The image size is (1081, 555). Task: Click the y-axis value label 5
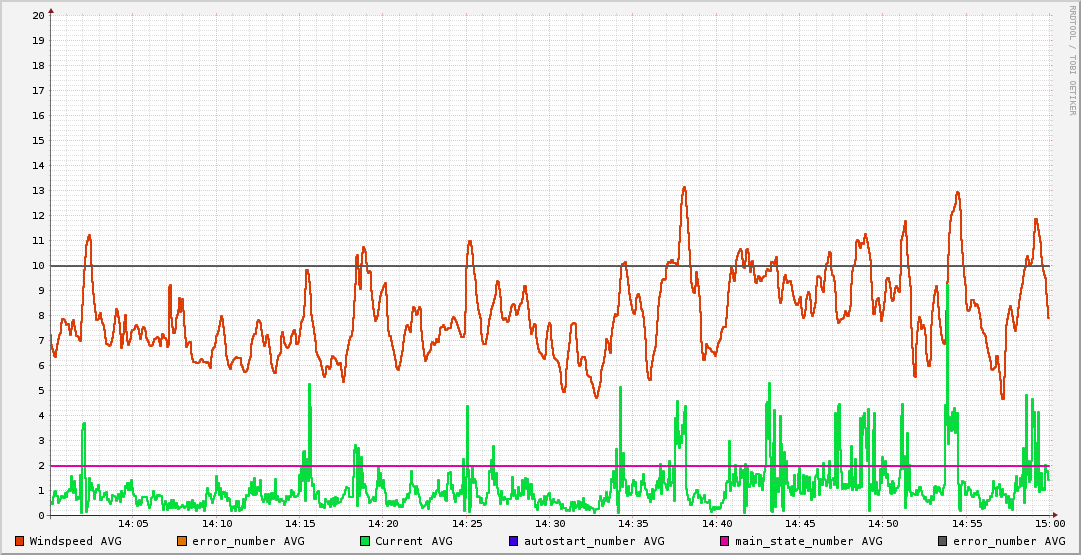(x=41, y=390)
